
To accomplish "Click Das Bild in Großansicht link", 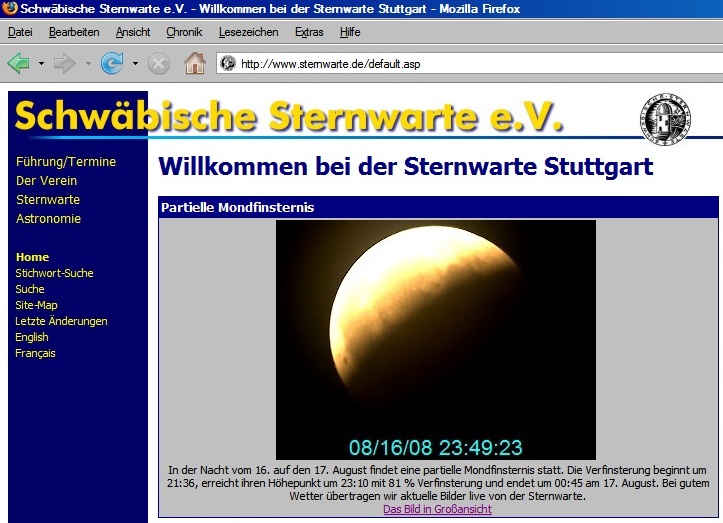I will pos(438,509).
